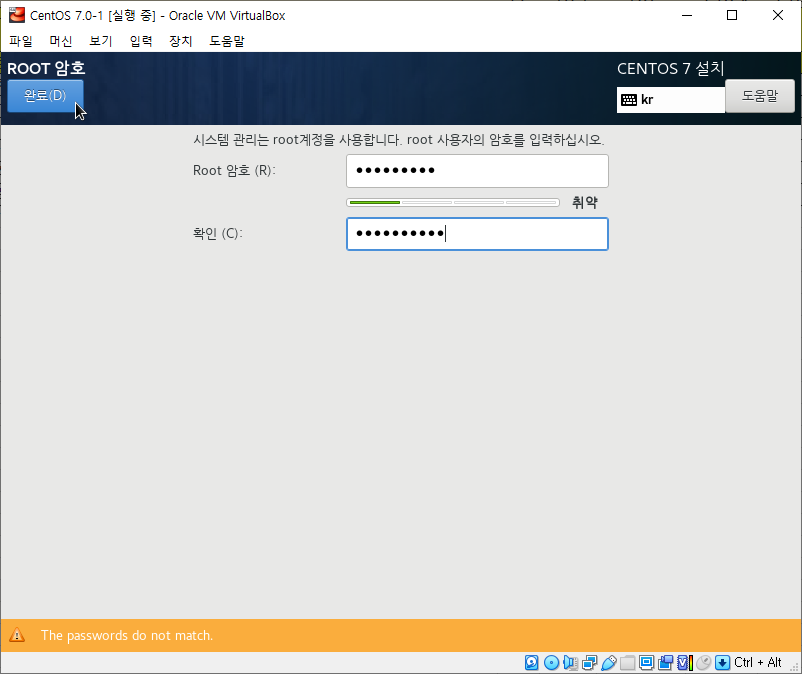Click the hard disk activity indicator
802x674 pixels.
(x=531, y=662)
